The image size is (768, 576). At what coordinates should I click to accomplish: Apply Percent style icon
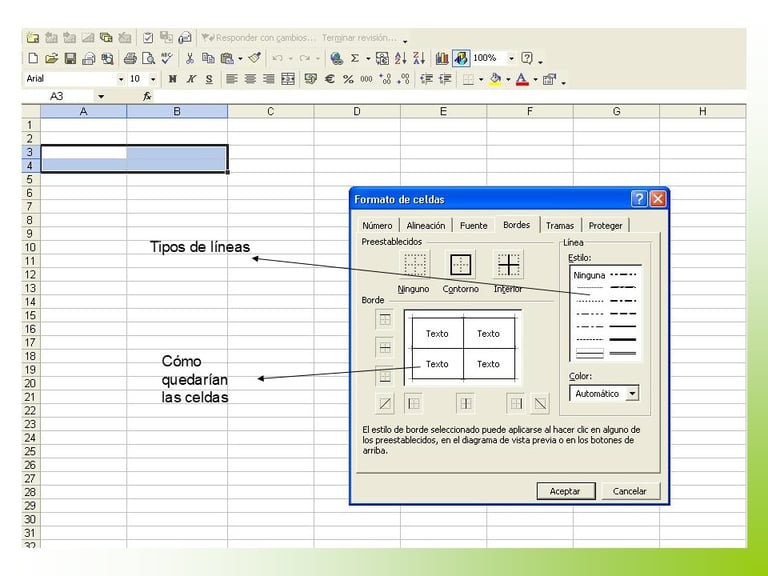(x=348, y=79)
